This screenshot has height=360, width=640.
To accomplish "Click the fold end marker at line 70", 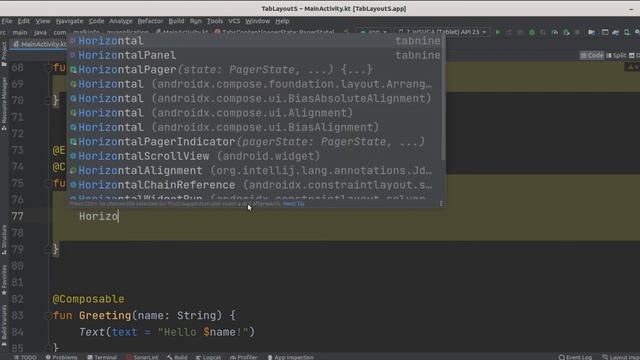I will click(47, 100).
